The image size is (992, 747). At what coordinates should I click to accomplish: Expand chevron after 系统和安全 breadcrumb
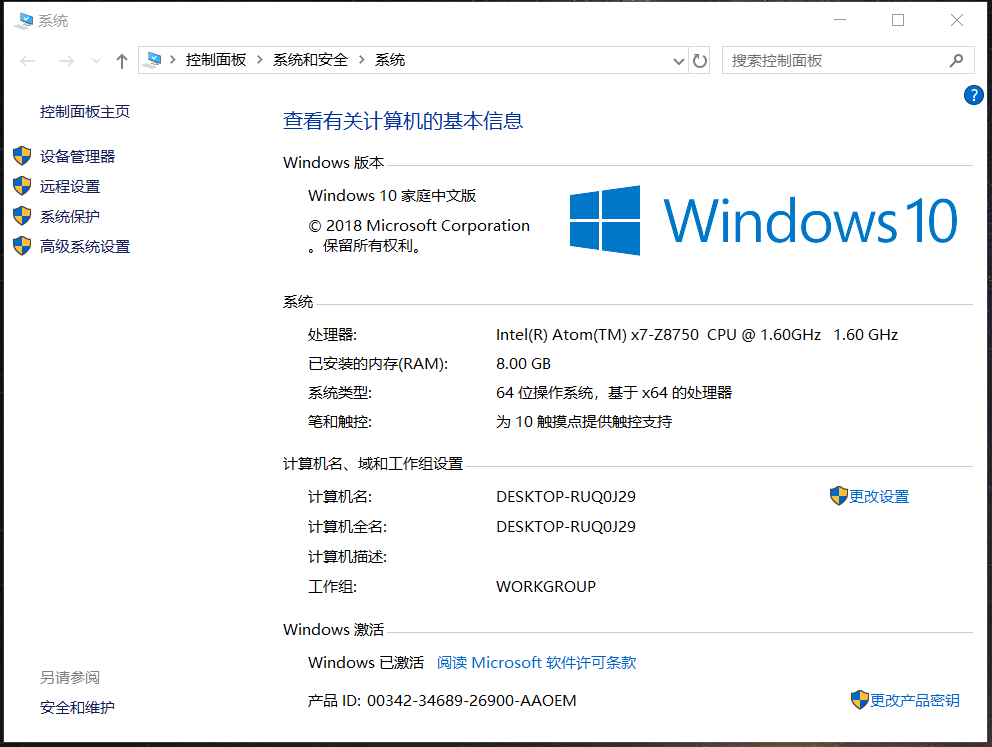(x=362, y=60)
